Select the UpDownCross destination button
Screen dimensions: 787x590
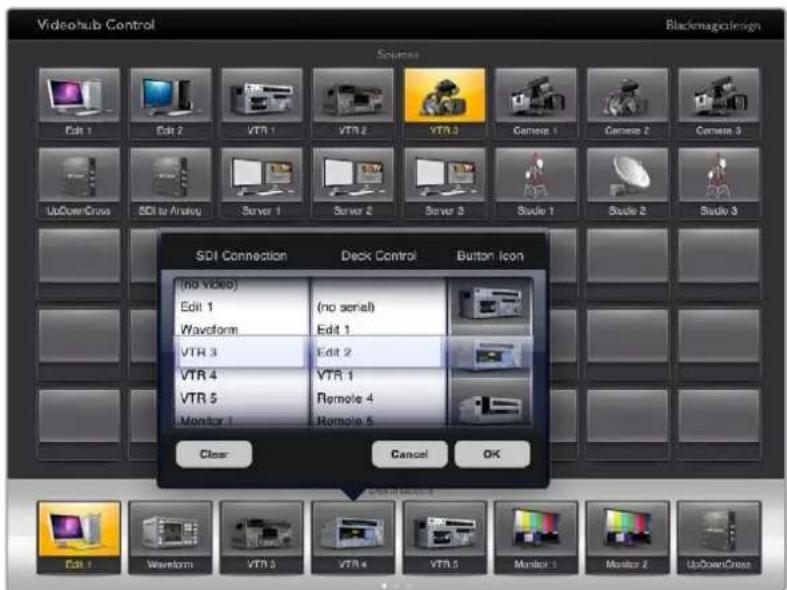click(x=719, y=537)
